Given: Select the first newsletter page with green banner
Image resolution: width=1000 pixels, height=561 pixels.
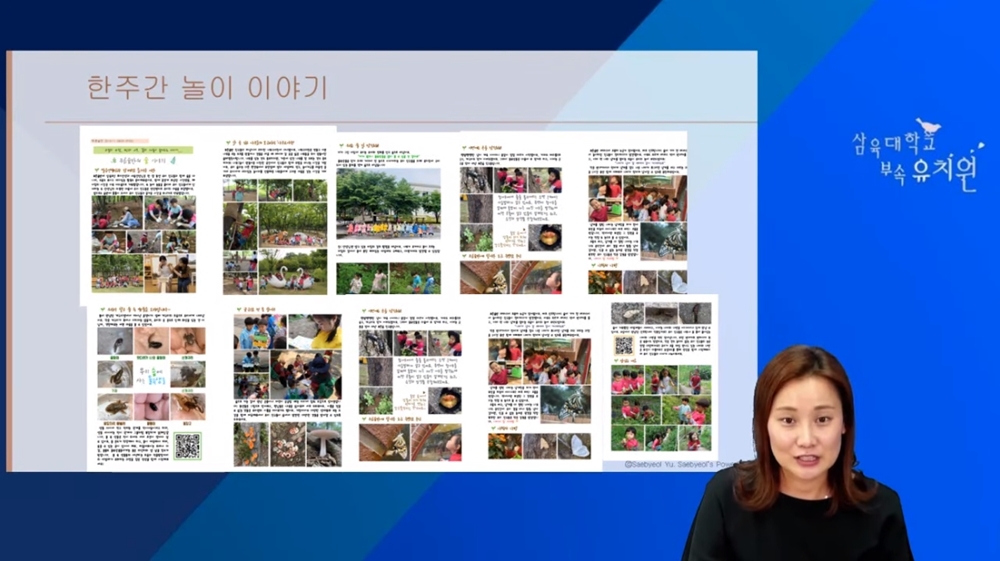Looking at the screenshot, I should pos(145,215).
